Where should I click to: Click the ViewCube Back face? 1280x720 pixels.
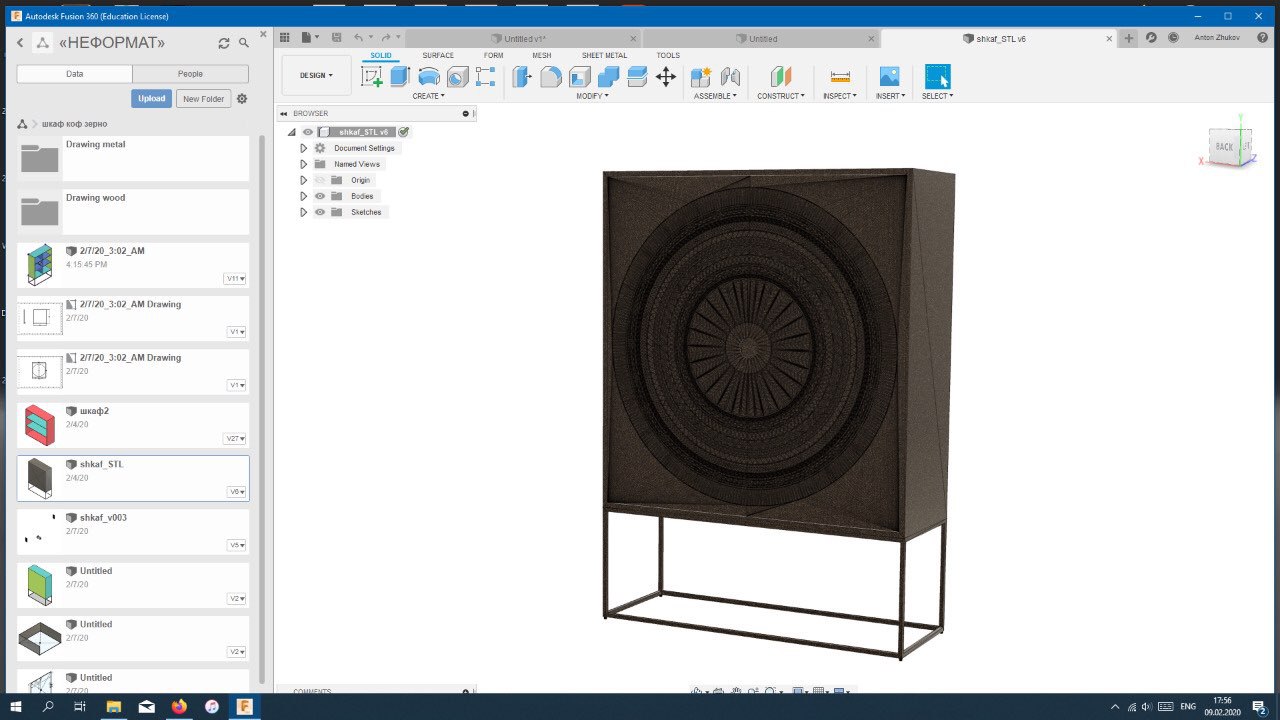[1224, 147]
